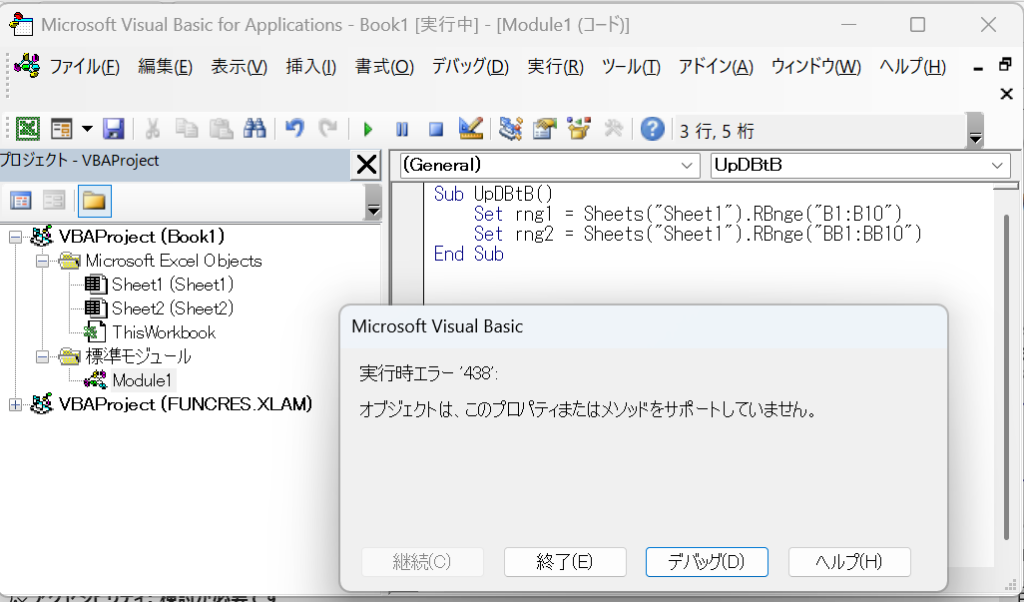Open the 編集(E) menu
Image resolution: width=1024 pixels, height=602 pixels.
[x=165, y=67]
